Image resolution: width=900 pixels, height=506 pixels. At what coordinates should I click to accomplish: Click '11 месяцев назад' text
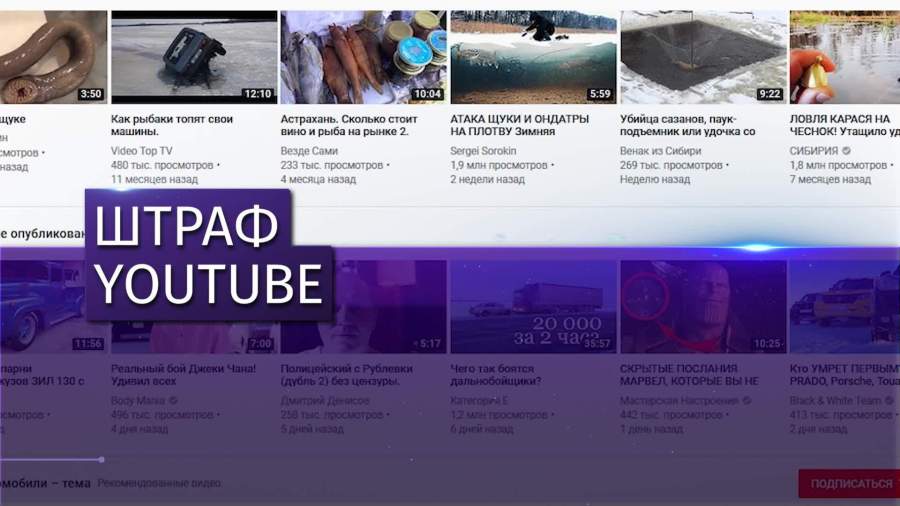154,180
